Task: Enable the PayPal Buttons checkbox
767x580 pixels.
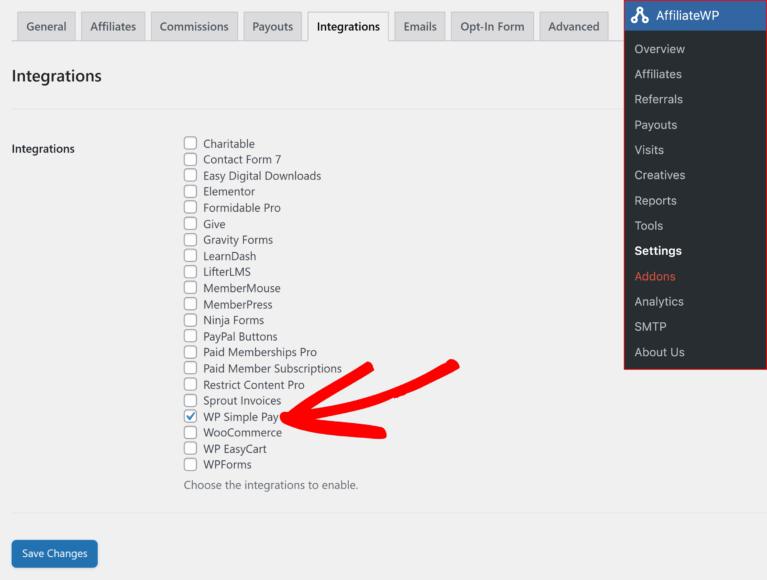Action: pos(190,337)
